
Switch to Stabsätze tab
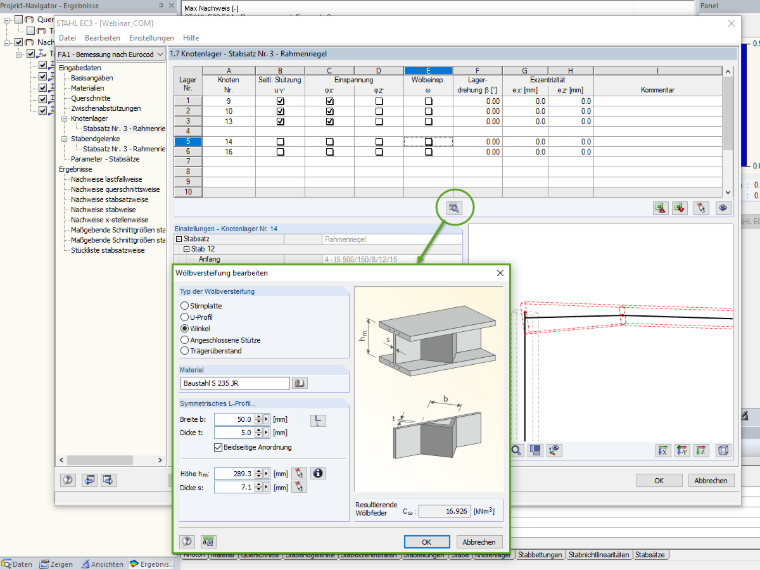point(649,554)
